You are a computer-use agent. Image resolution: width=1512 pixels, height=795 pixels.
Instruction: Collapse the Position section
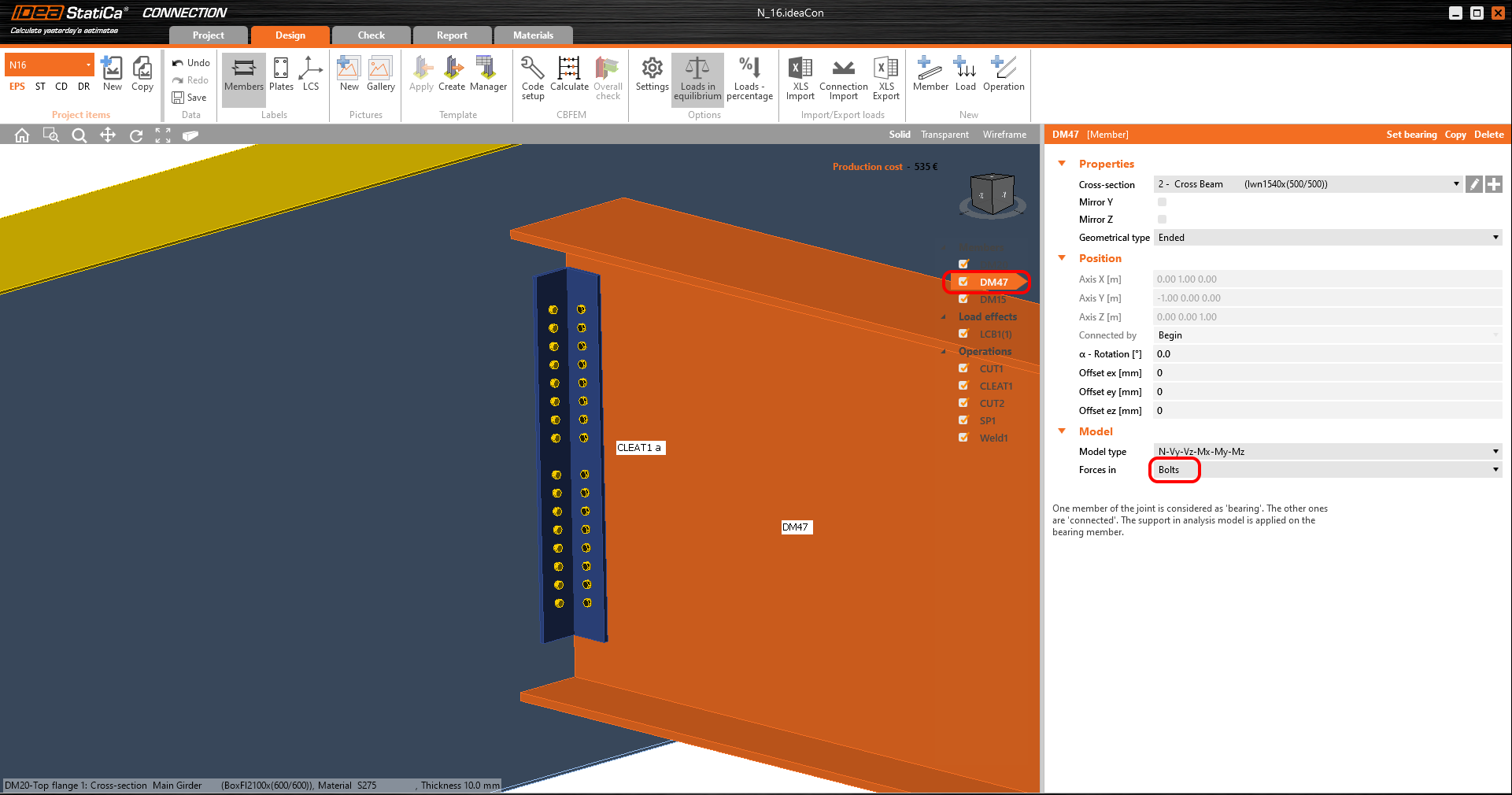[1062, 258]
